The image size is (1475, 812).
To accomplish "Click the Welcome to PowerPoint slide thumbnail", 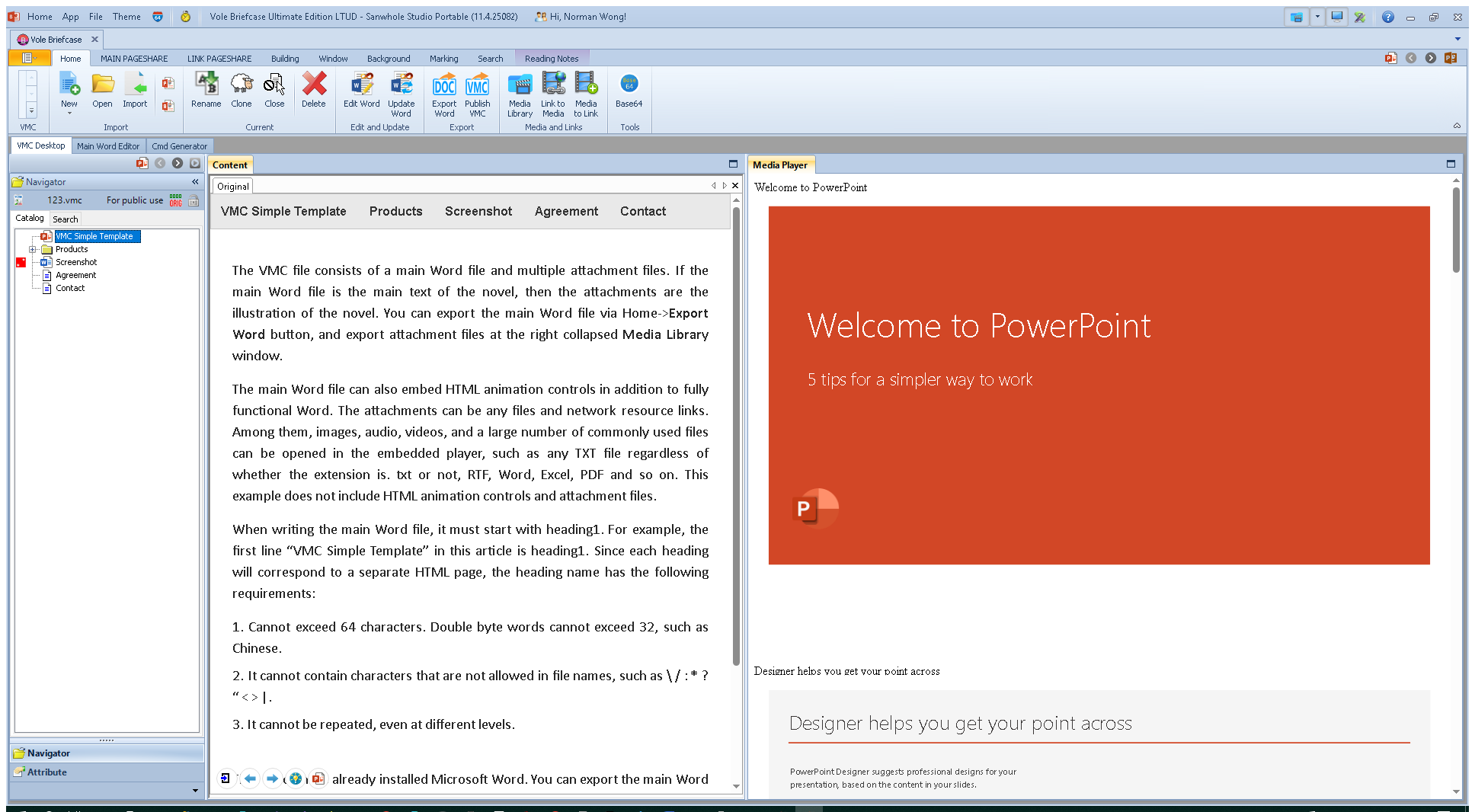I will pyautogui.click(x=1099, y=385).
